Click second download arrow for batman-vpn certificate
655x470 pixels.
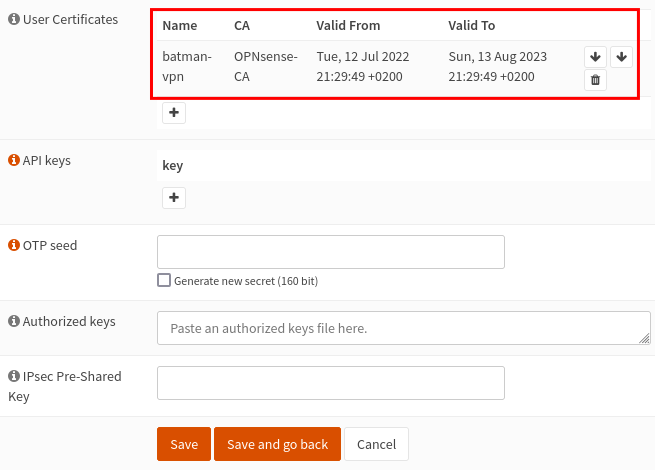click(621, 57)
